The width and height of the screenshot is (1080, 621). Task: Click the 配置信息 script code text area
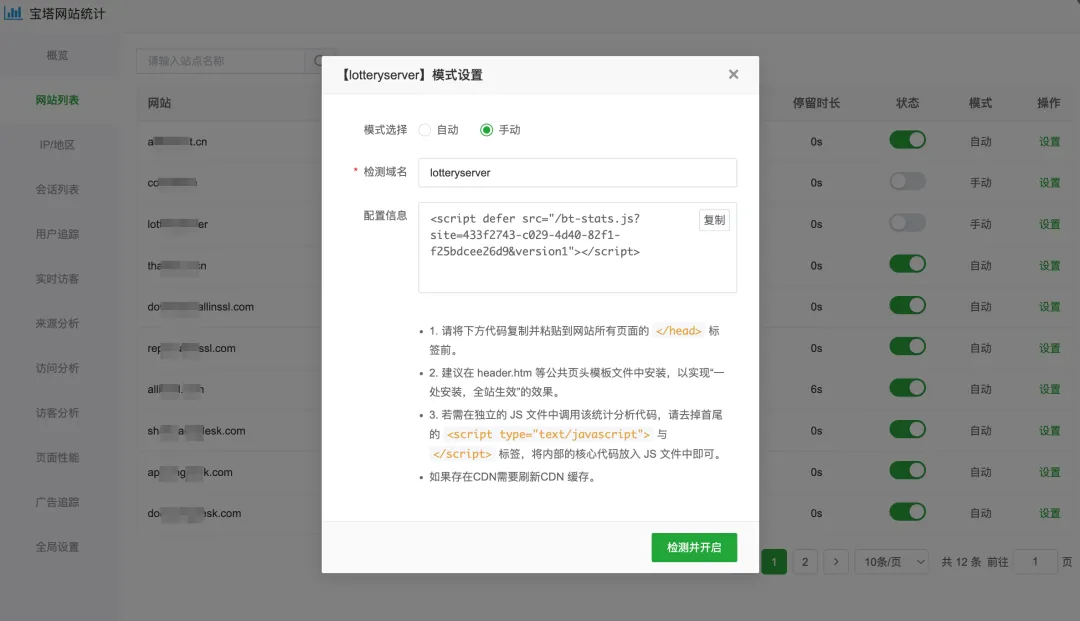577,248
